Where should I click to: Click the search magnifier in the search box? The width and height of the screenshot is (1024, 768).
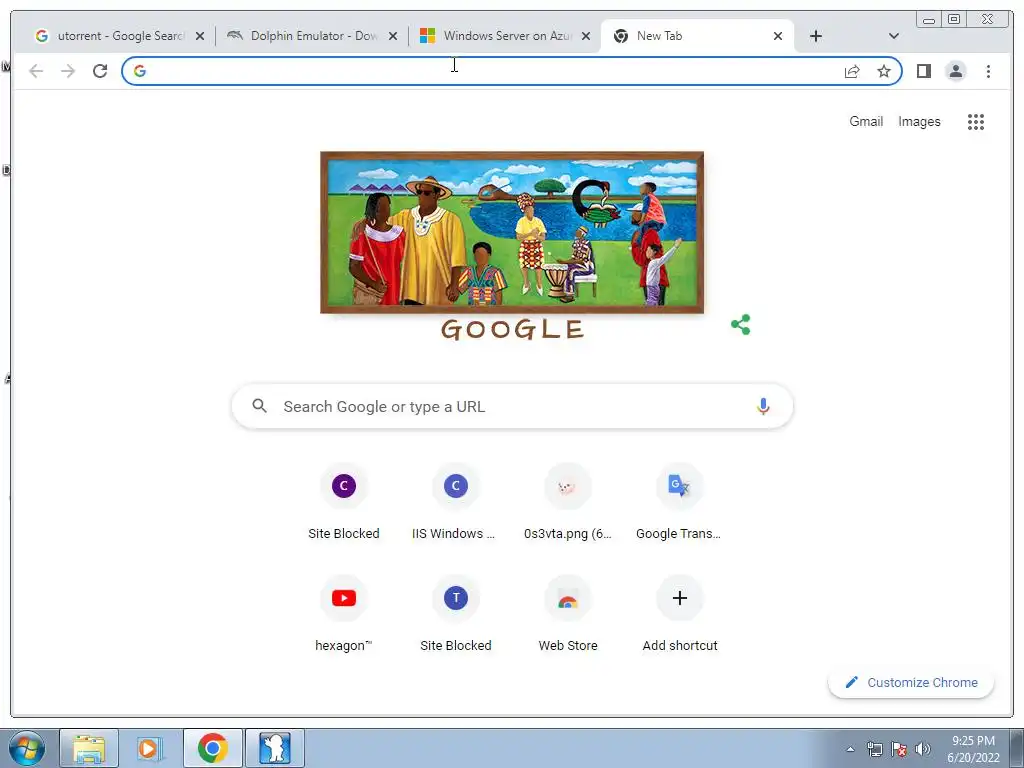click(259, 406)
